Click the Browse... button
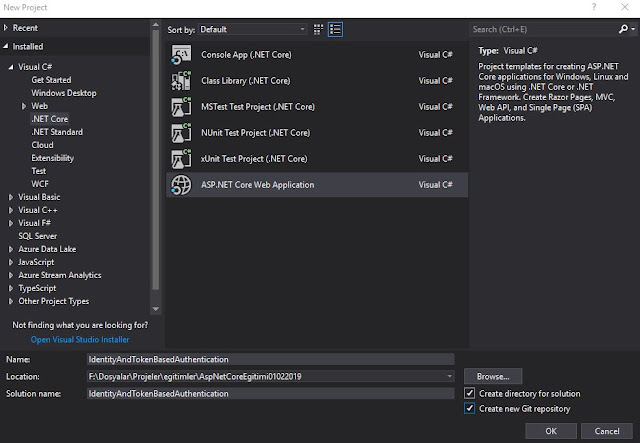Viewport: 640px width, 443px height. click(493, 376)
